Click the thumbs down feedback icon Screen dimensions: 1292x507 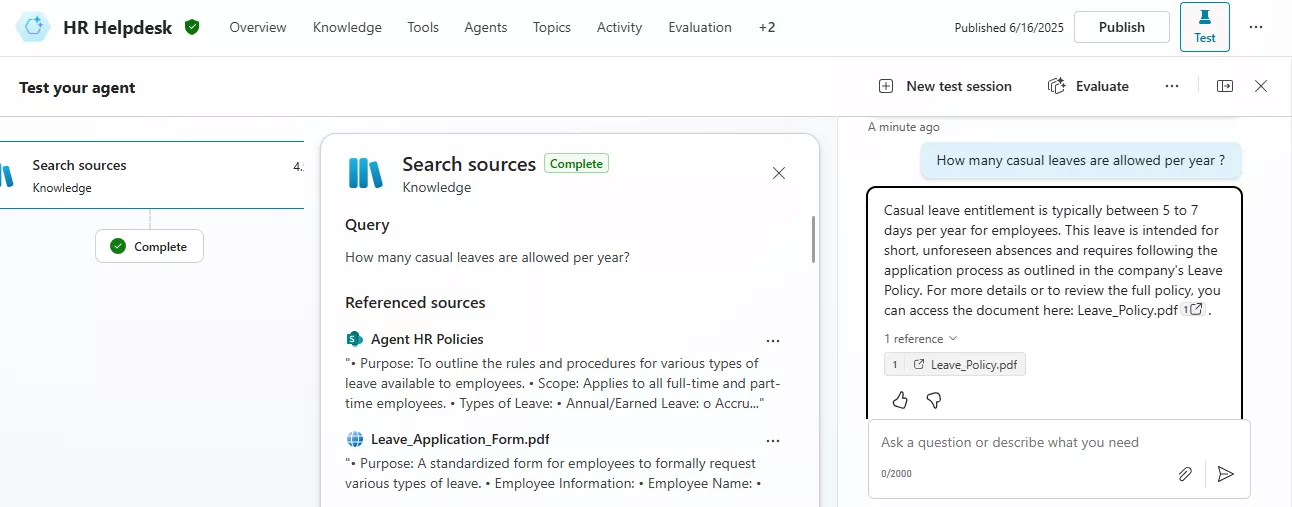tap(934, 400)
